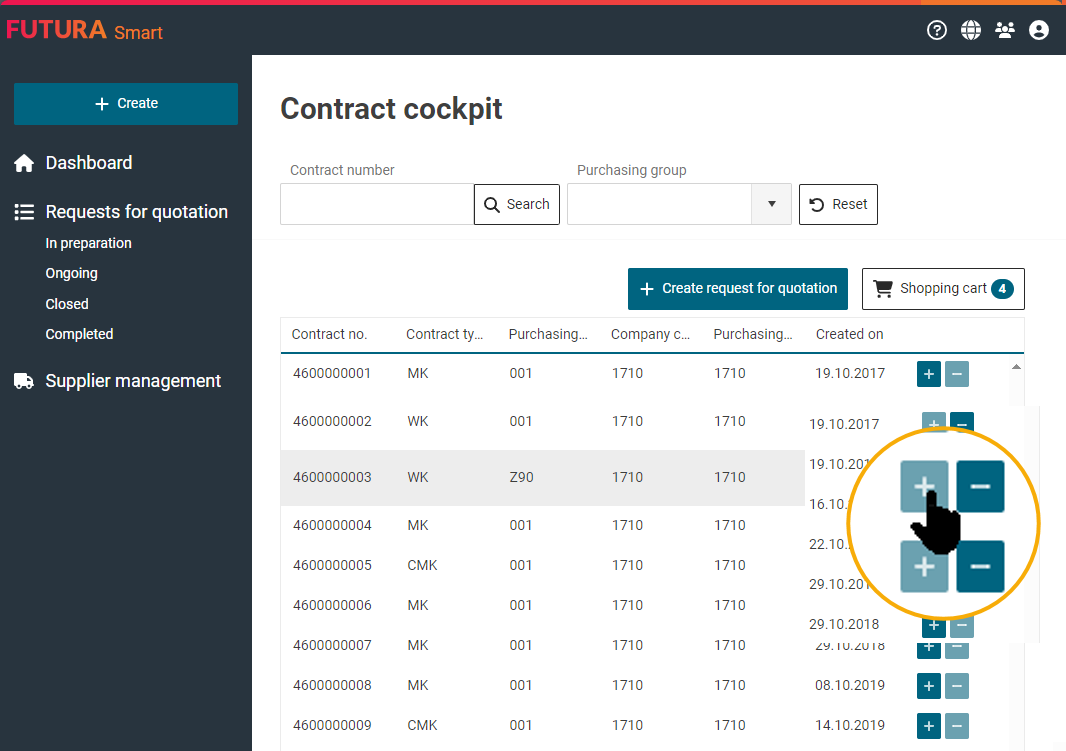The image size is (1066, 751).
Task: Click the user group icon in header
Action: coord(1005,30)
